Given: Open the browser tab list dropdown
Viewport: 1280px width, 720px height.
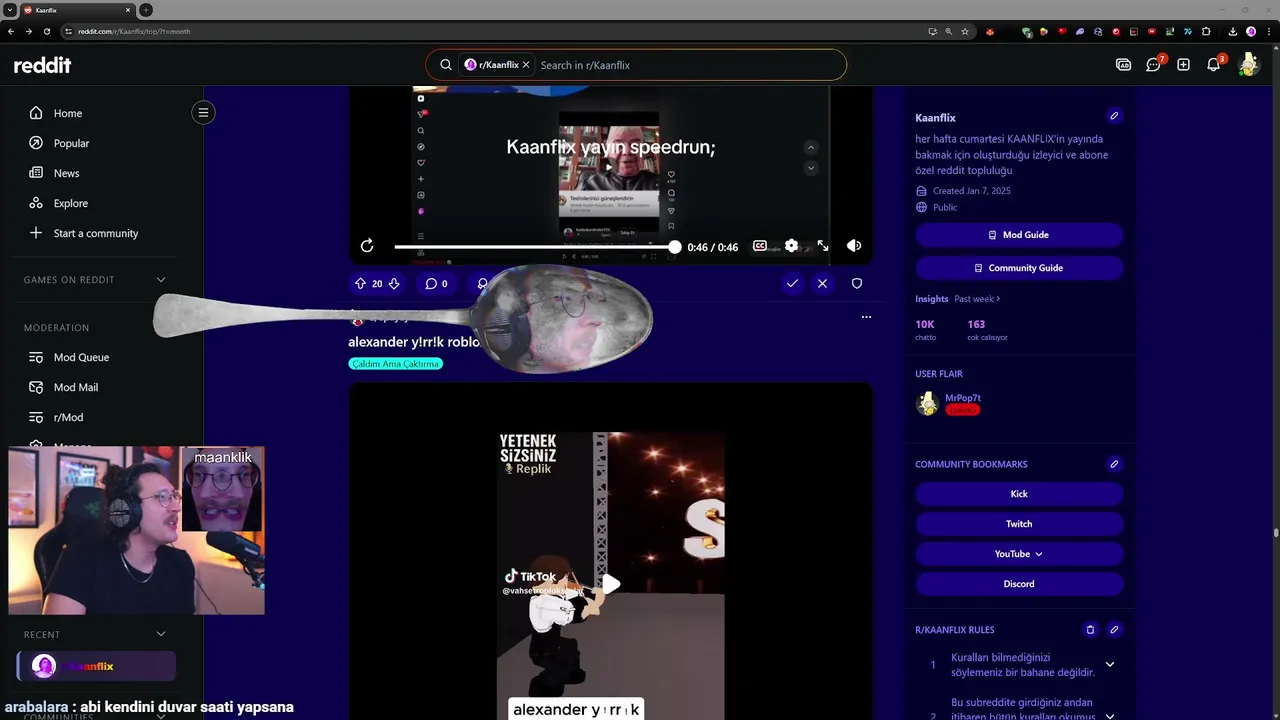Looking at the screenshot, I should point(9,10).
